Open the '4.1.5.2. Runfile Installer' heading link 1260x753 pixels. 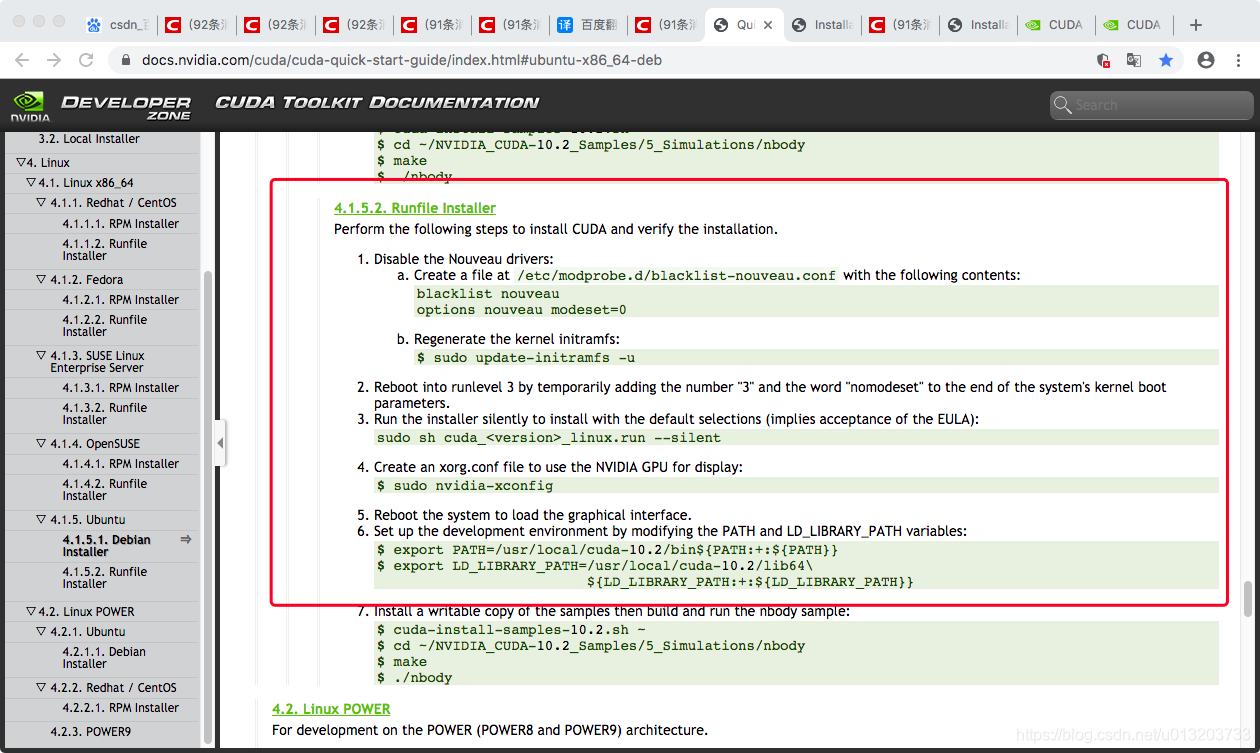414,208
